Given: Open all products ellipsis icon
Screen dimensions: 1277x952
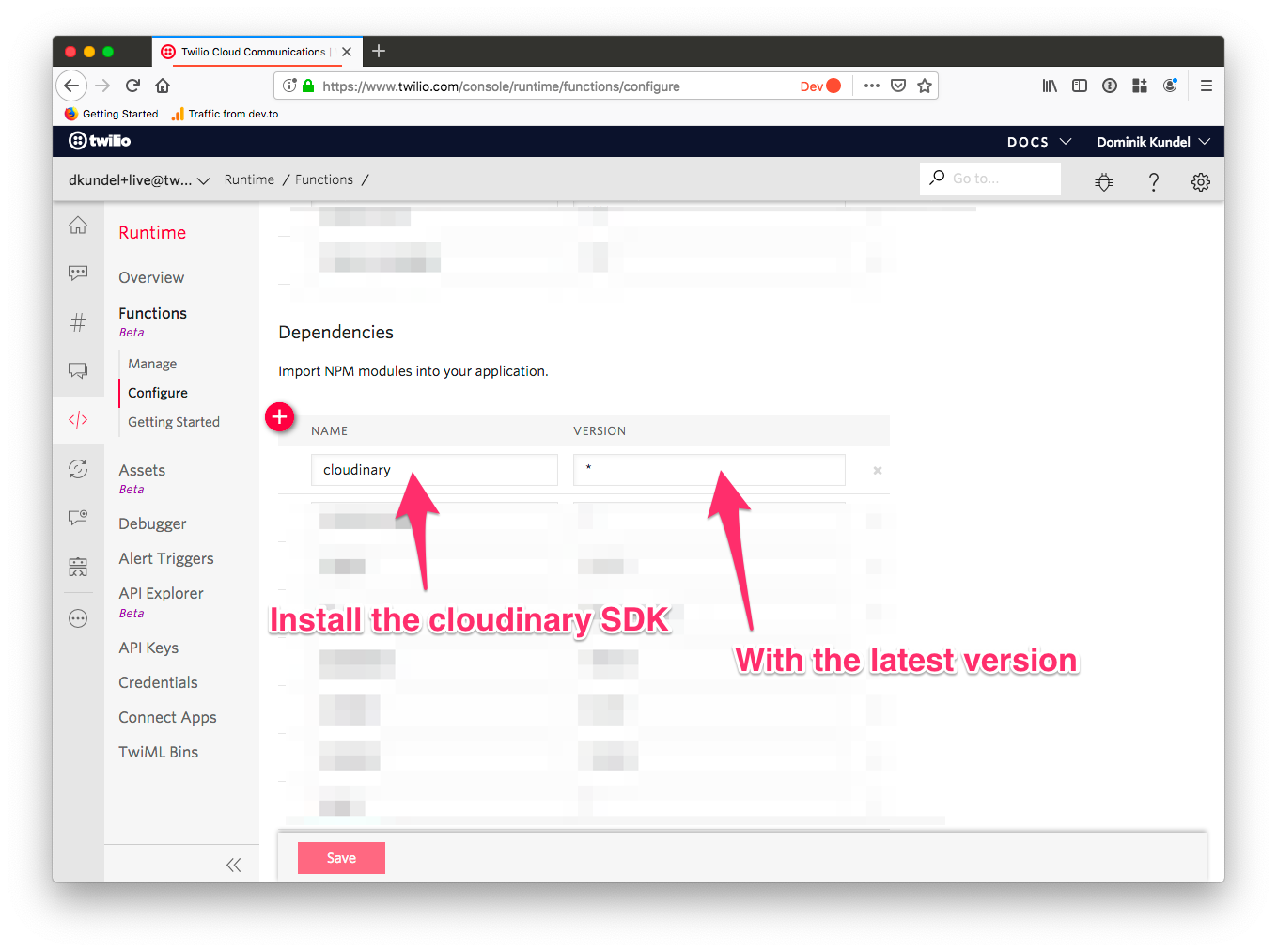Looking at the screenshot, I should click(x=78, y=618).
